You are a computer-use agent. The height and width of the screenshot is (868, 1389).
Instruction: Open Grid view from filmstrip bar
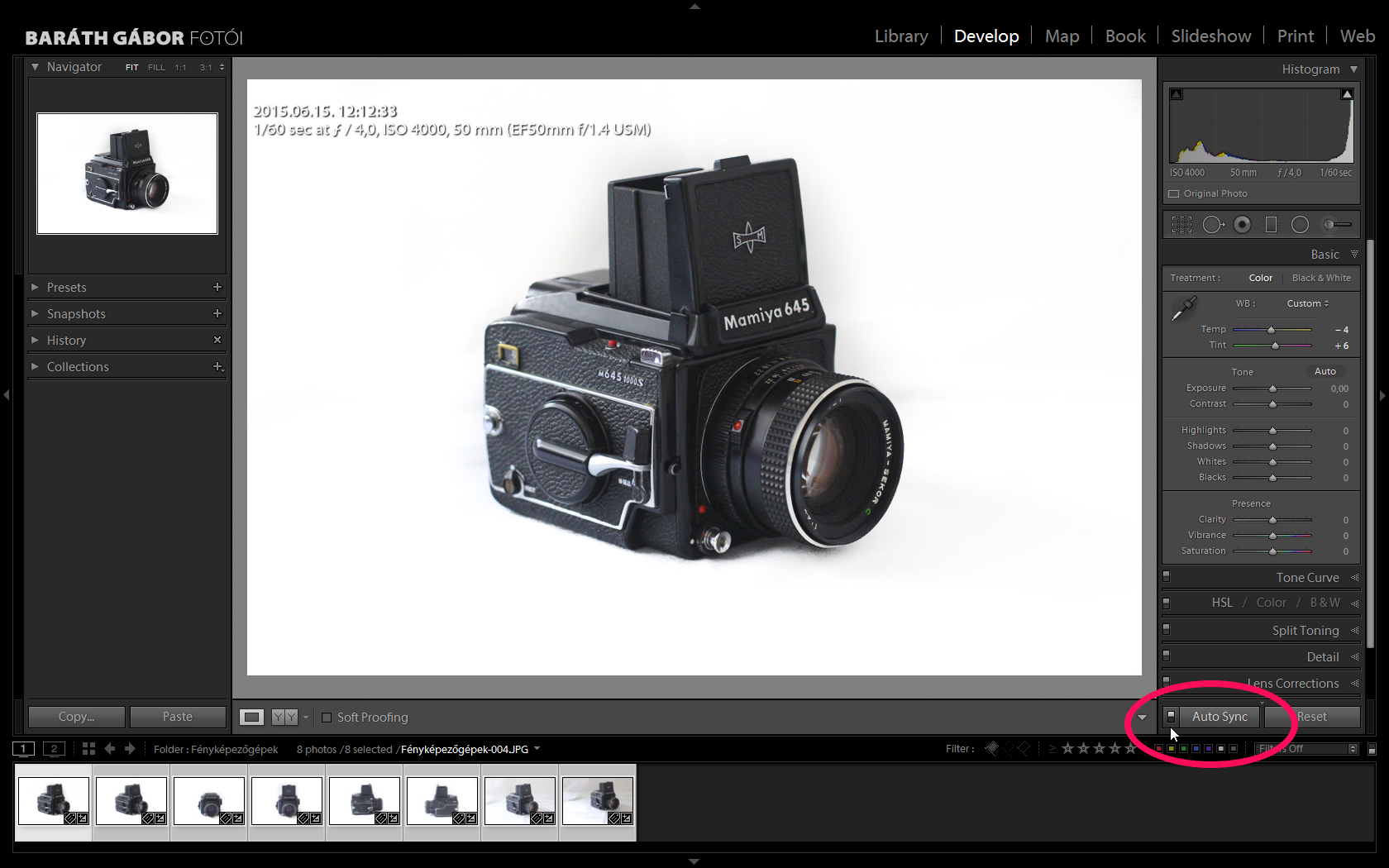88,749
